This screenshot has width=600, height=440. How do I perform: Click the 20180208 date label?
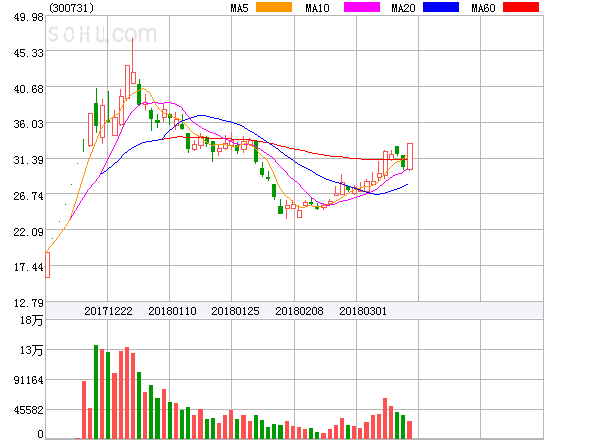299,311
